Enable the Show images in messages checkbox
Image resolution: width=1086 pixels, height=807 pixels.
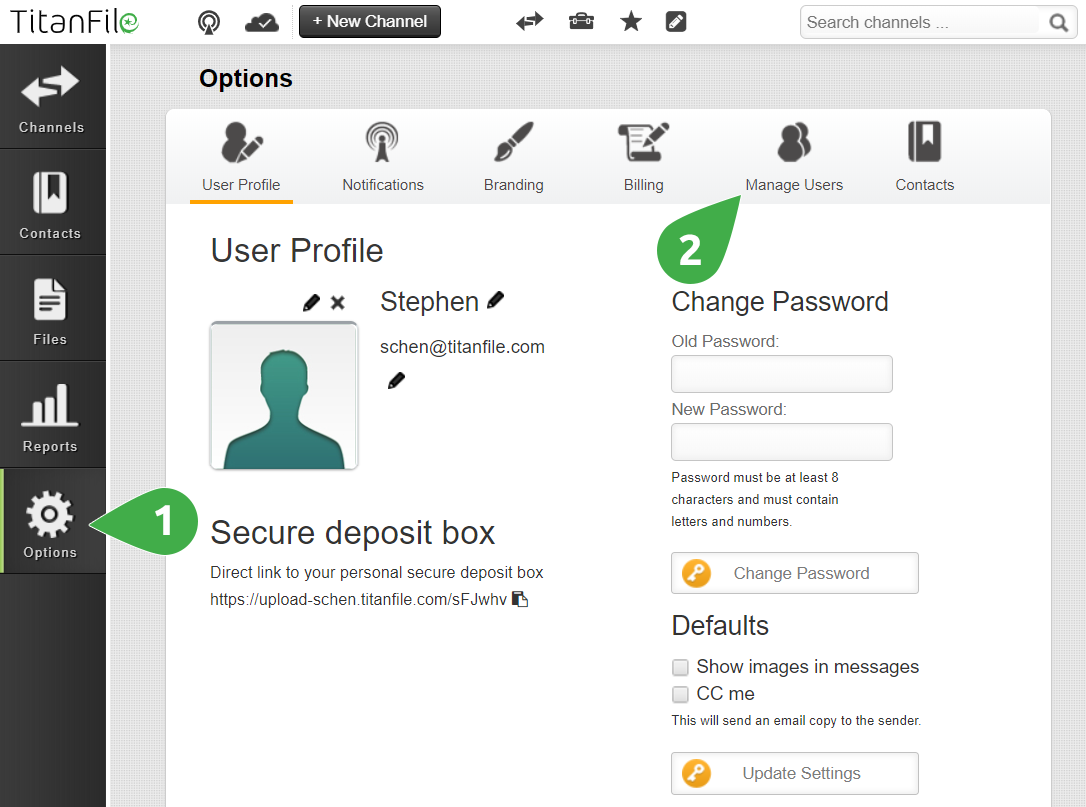[x=681, y=667]
